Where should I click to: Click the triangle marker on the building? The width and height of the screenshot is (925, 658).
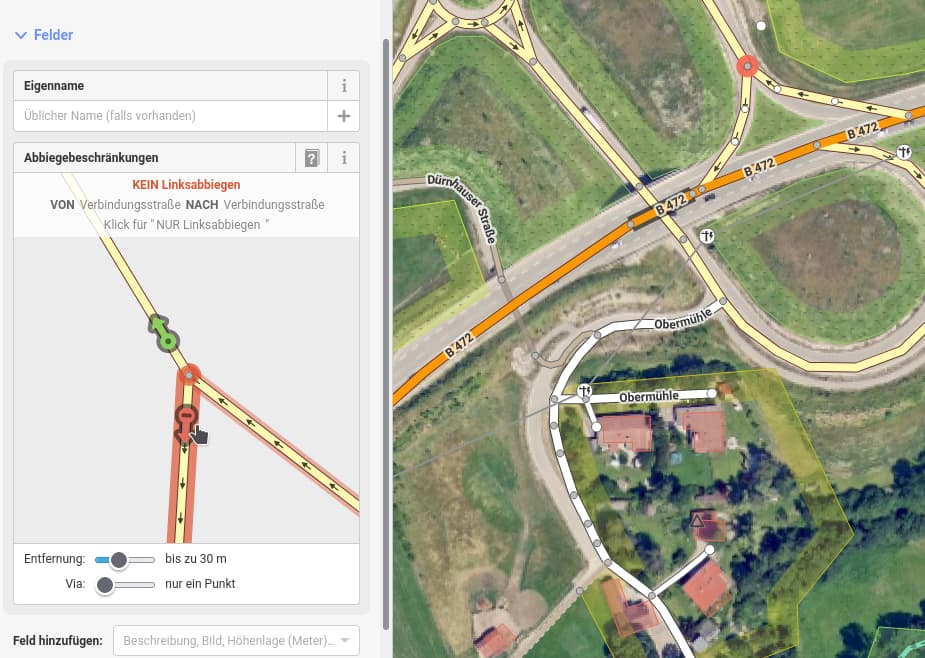[x=697, y=520]
